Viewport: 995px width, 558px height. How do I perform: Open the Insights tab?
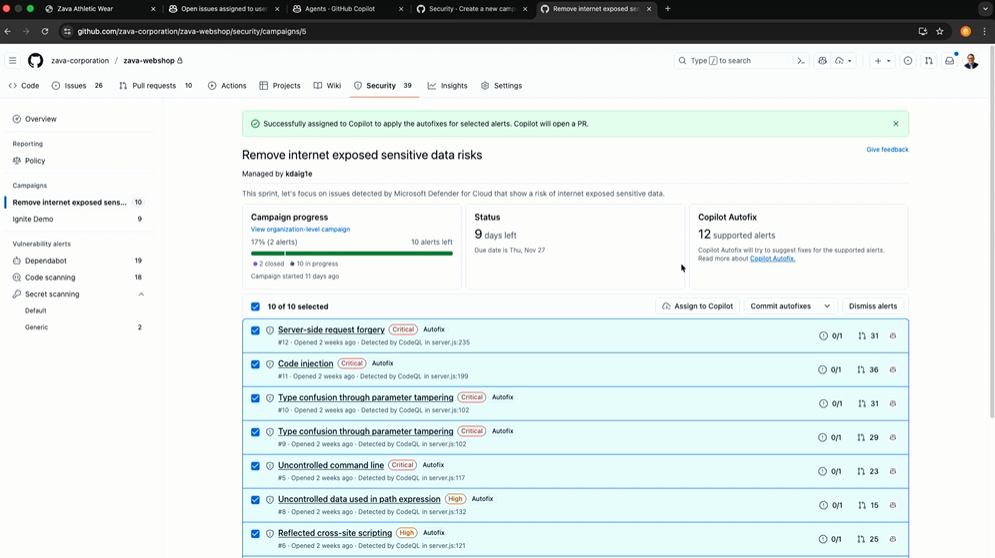coord(447,86)
